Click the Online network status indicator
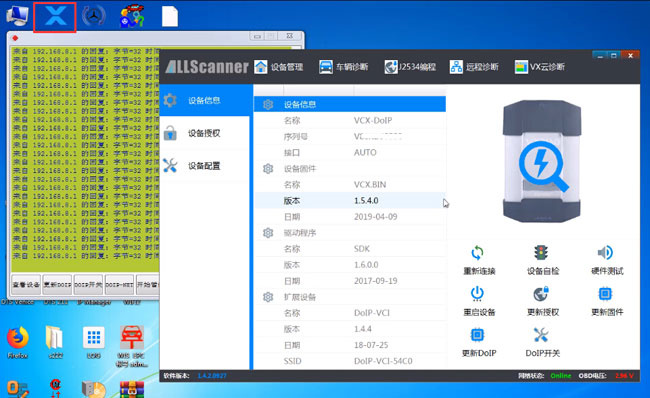Viewport: 650px width, 398px height. point(560,376)
